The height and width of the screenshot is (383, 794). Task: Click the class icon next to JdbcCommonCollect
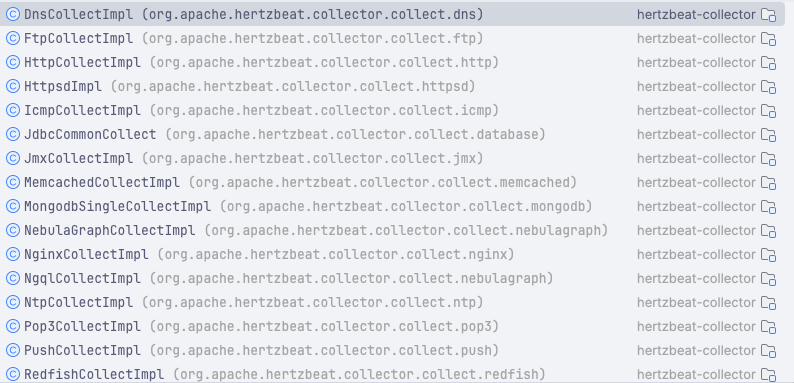point(13,134)
